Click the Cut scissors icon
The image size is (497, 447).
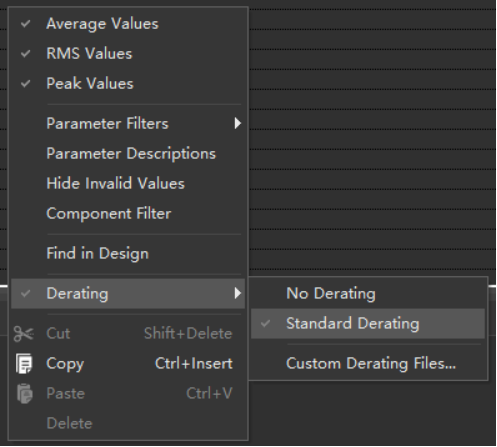coord(24,334)
